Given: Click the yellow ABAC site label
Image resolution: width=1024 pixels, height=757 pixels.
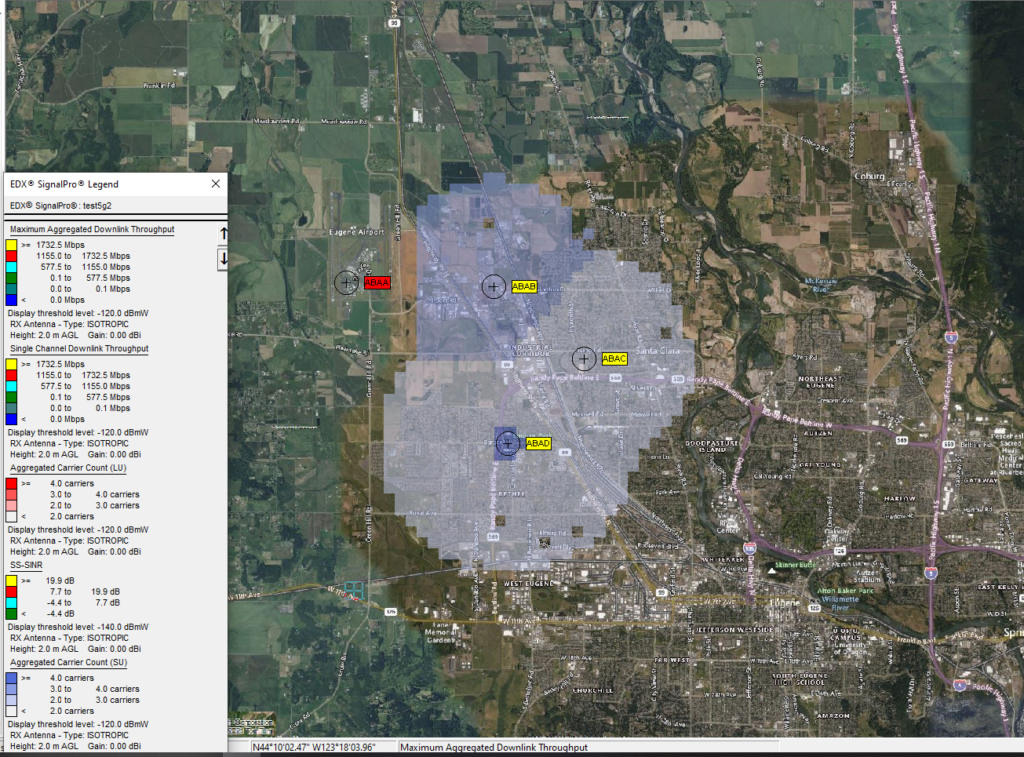Looking at the screenshot, I should 614,358.
